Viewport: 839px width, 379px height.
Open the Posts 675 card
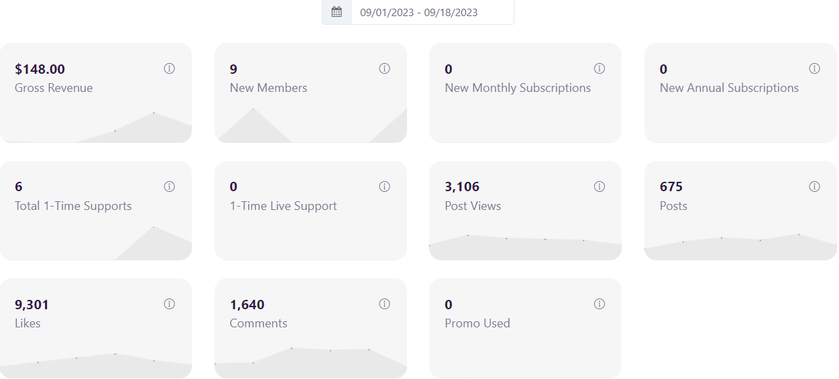741,210
